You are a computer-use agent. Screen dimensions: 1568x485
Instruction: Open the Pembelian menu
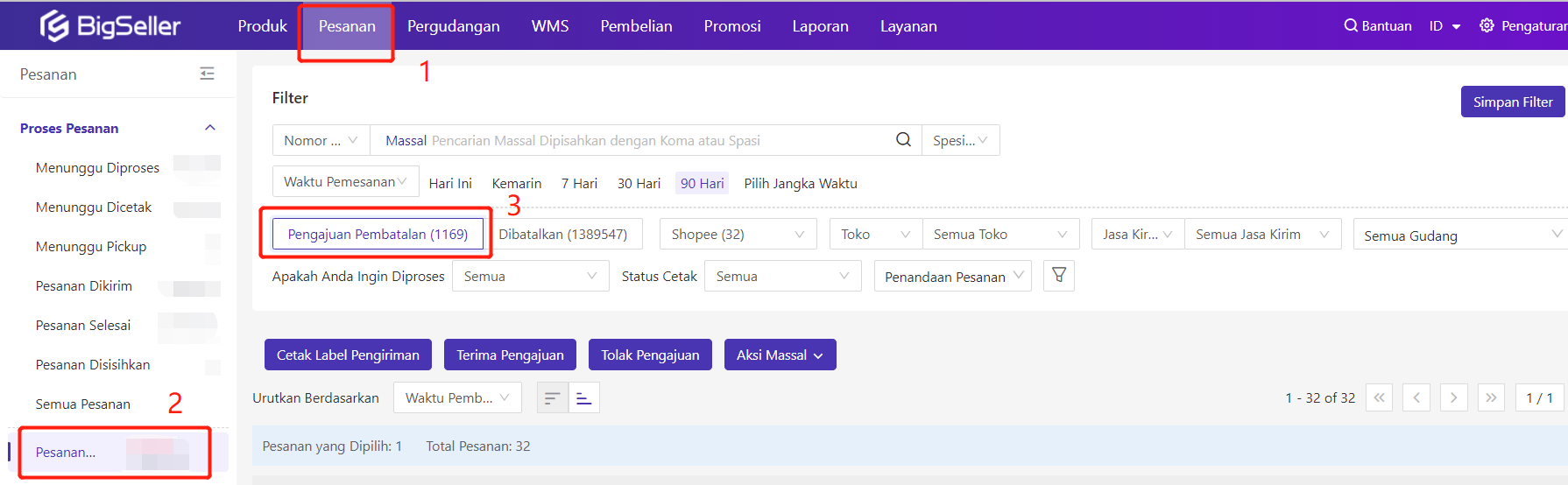click(x=637, y=26)
